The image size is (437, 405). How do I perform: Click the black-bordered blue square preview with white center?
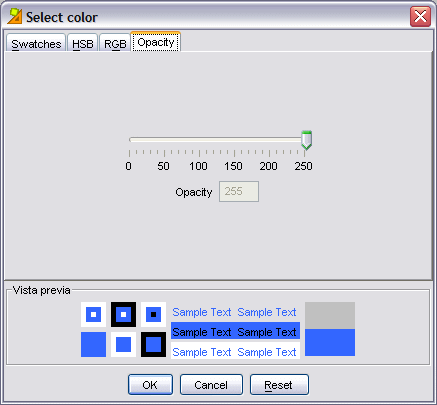123,314
